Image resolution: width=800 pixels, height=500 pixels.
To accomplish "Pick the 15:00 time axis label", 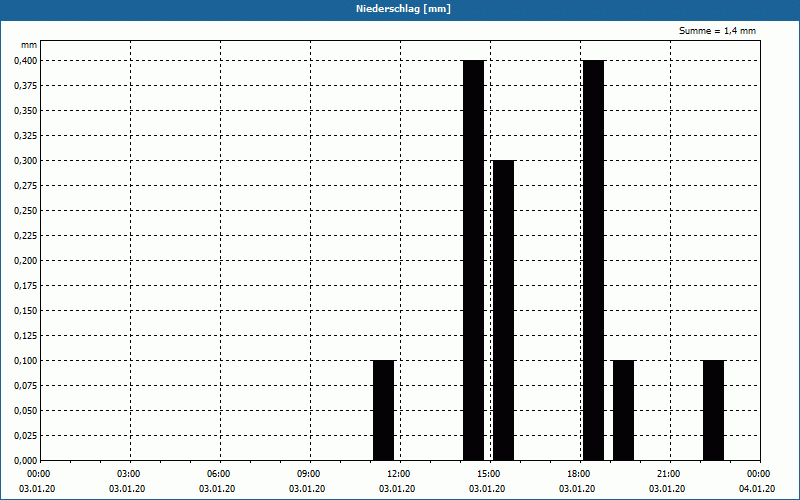I will click(489, 474).
